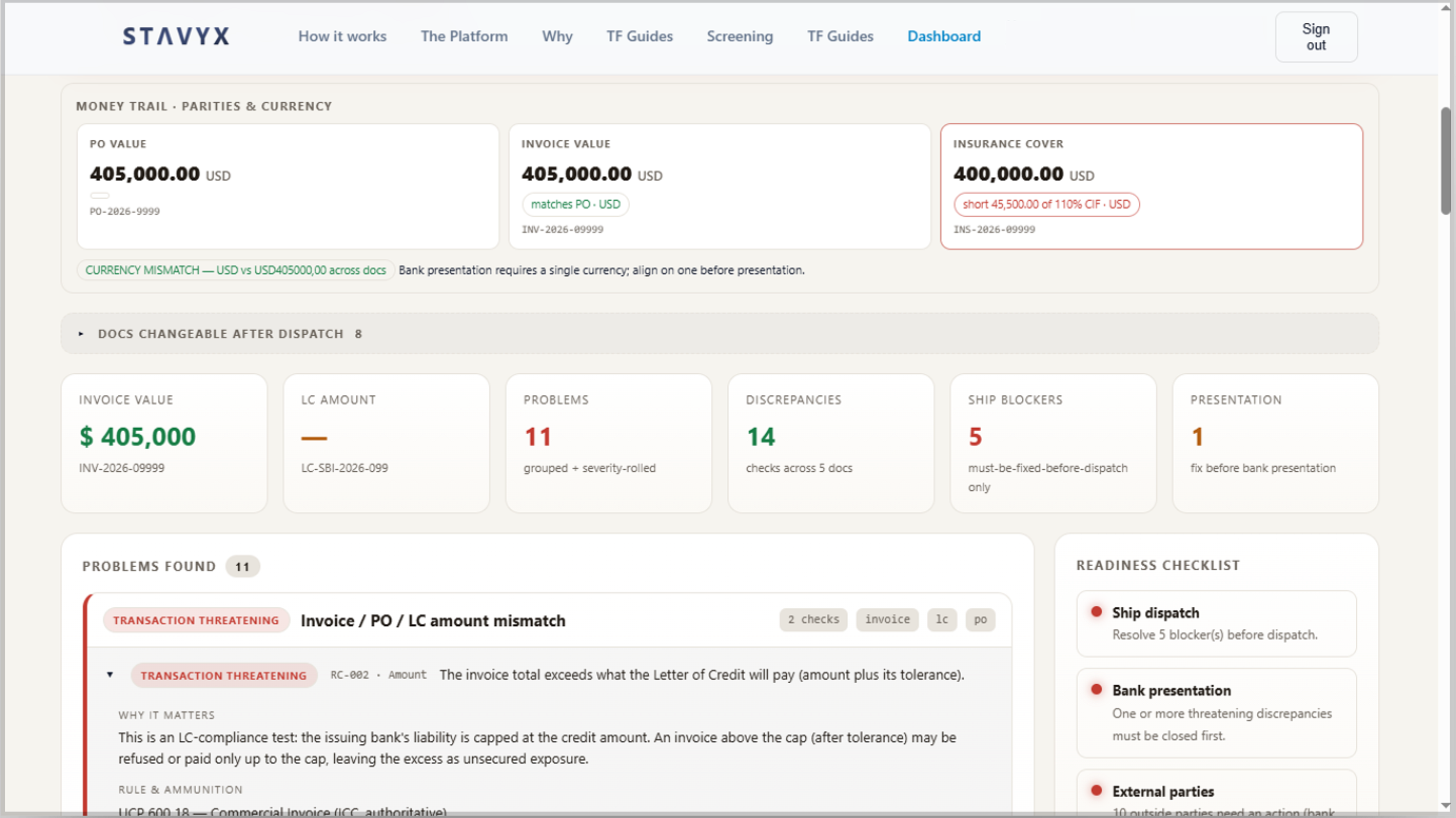
Task: Select the Invoice Value 405,000.00 card
Action: [x=719, y=187]
